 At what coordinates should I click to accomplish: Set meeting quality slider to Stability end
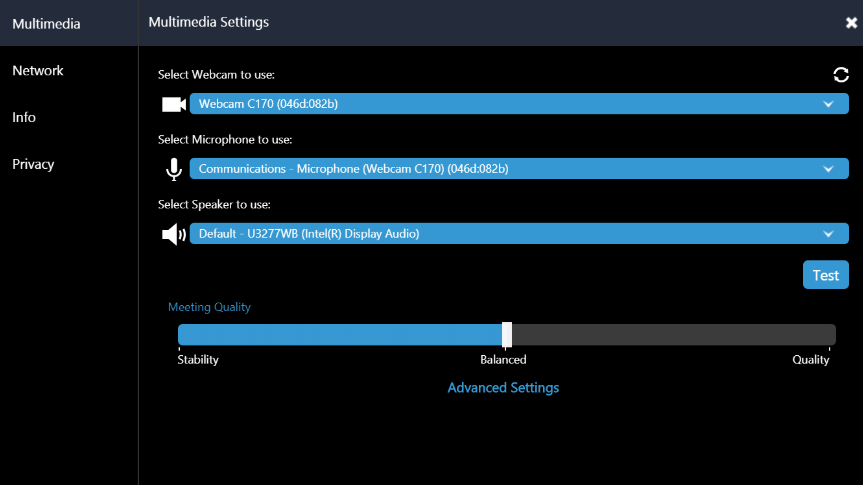click(x=179, y=335)
